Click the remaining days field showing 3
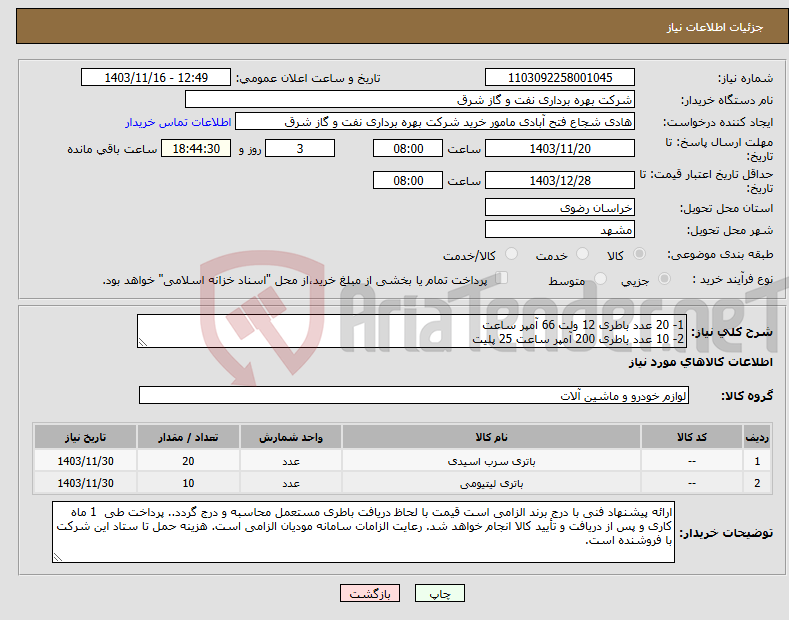This screenshot has width=789, height=620. pos(300,148)
